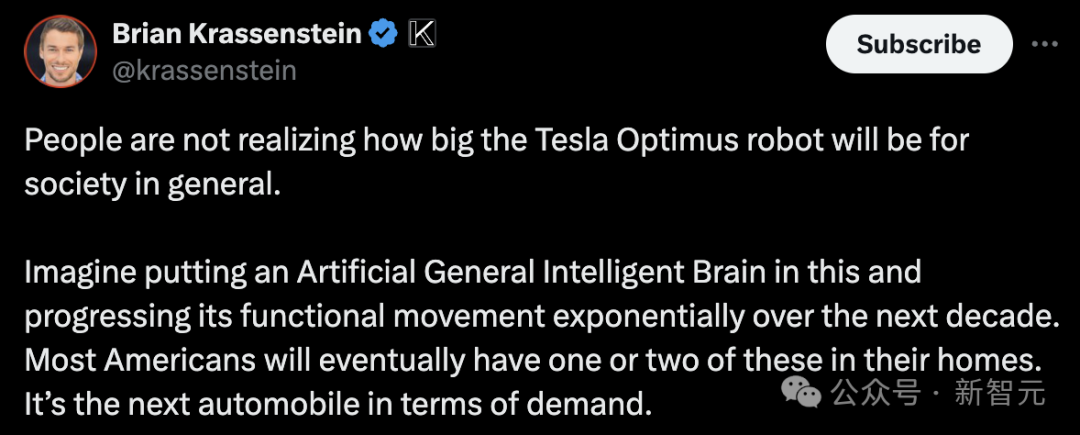Open the more options ellipsis menu

[x=1043, y=45]
